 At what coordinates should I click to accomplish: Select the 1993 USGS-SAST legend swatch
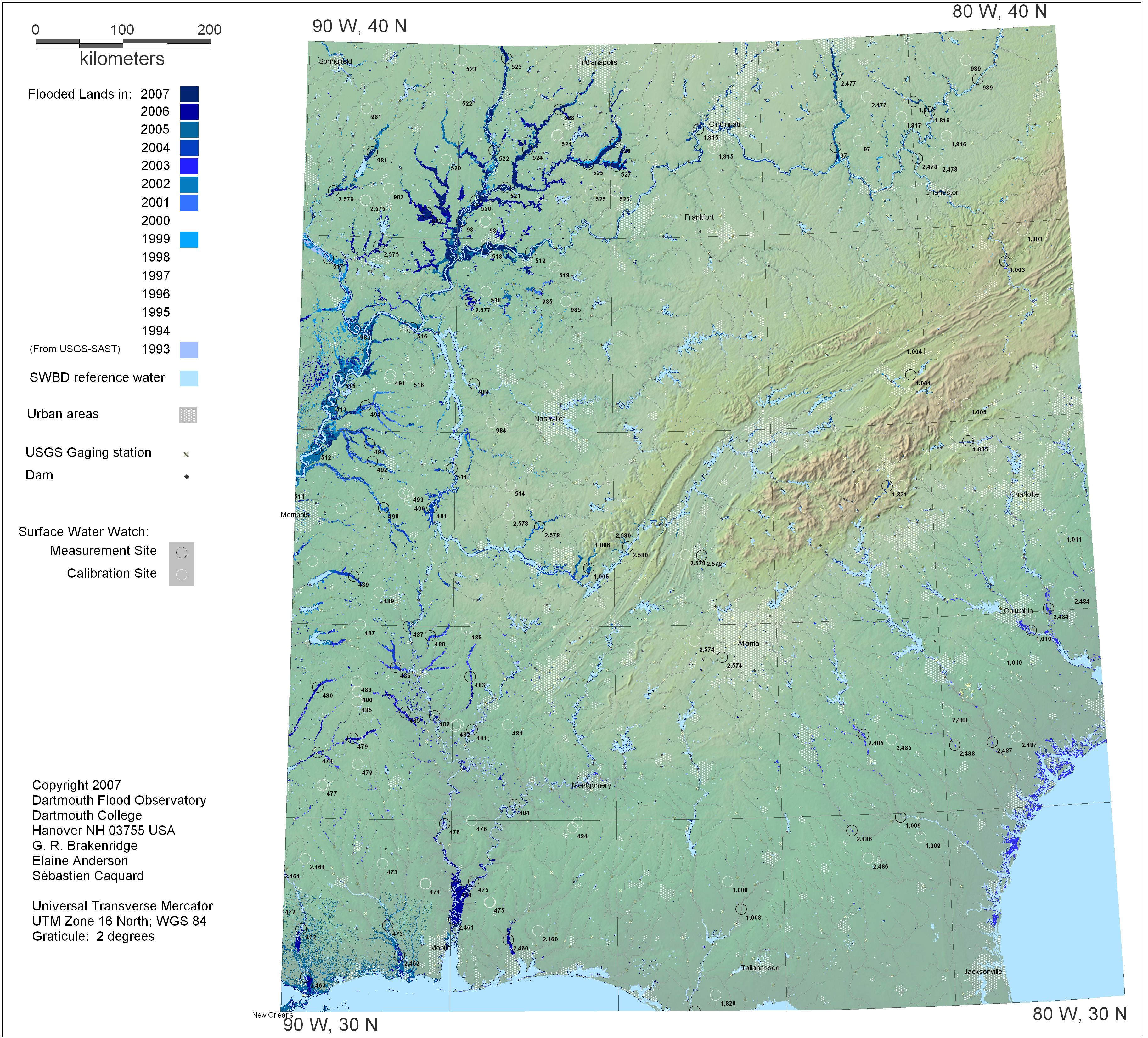click(x=189, y=349)
